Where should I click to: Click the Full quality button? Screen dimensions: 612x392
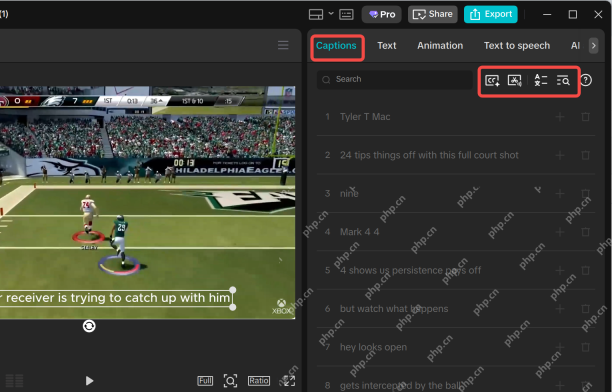coord(205,381)
